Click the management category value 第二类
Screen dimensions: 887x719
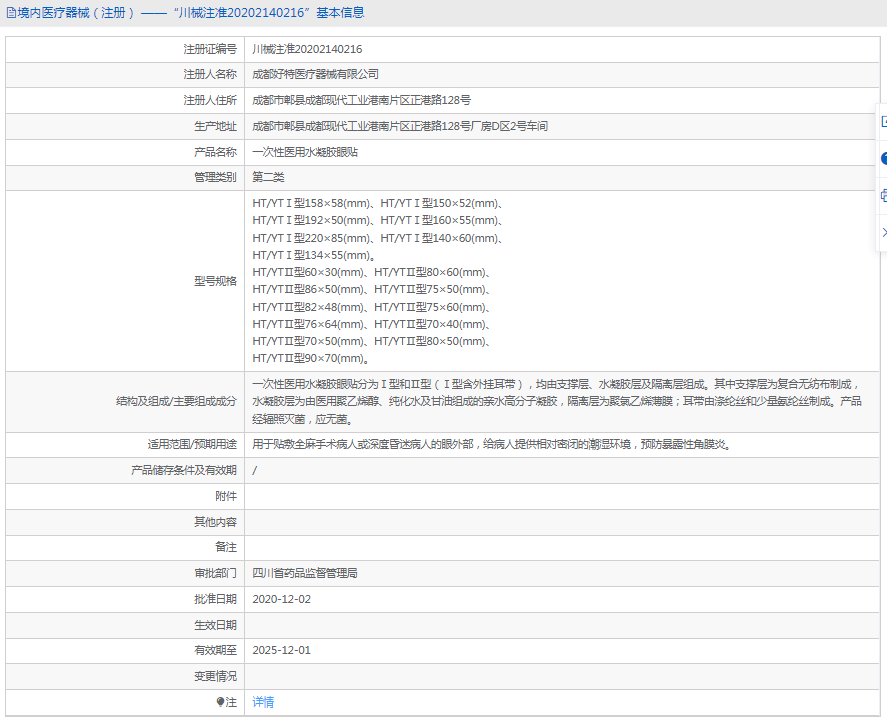(x=268, y=178)
